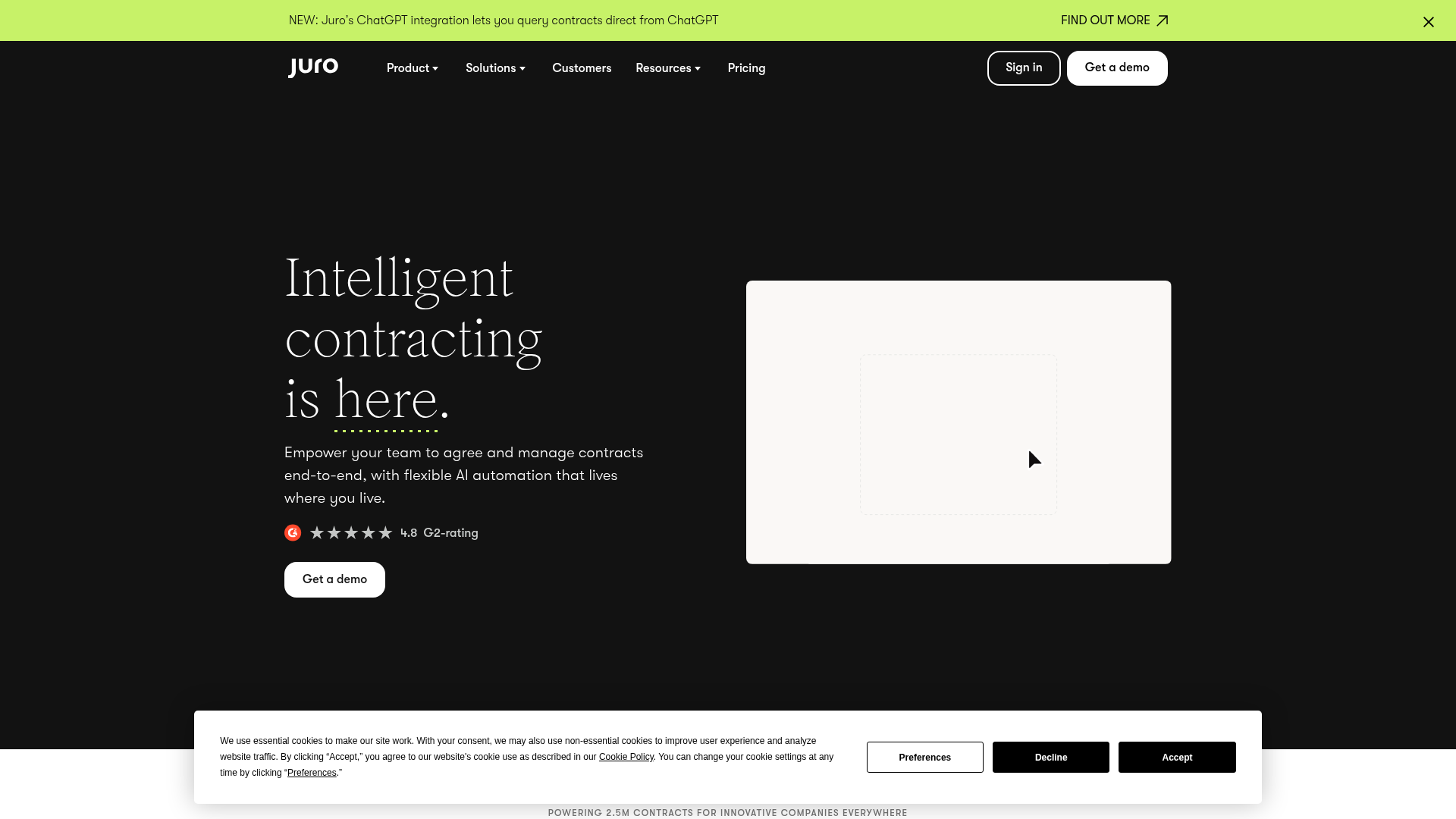The image size is (1456, 819).
Task: Open FIND OUT MORE link in the banner
Action: [1104, 20]
